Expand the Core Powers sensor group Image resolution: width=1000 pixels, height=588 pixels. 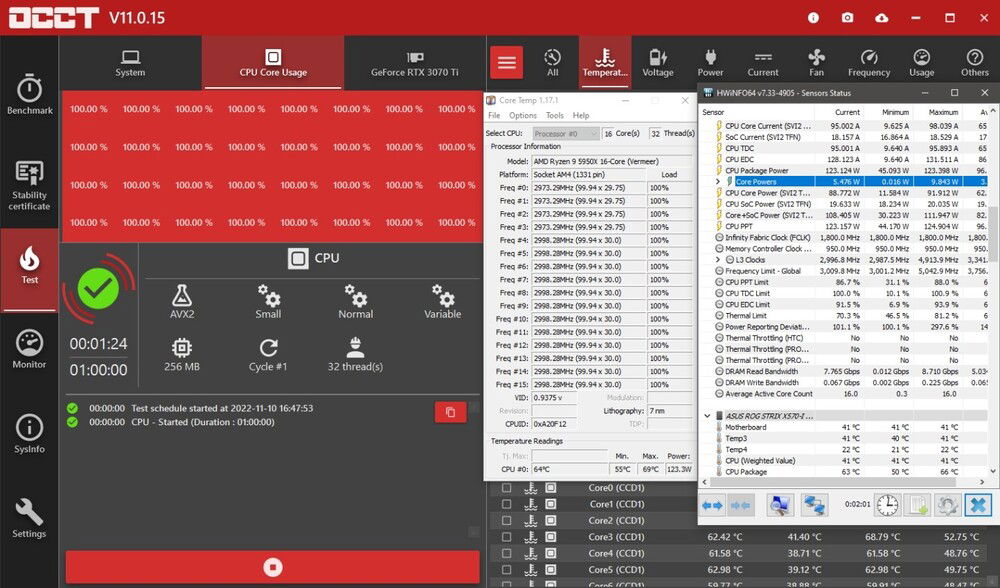(x=718, y=182)
